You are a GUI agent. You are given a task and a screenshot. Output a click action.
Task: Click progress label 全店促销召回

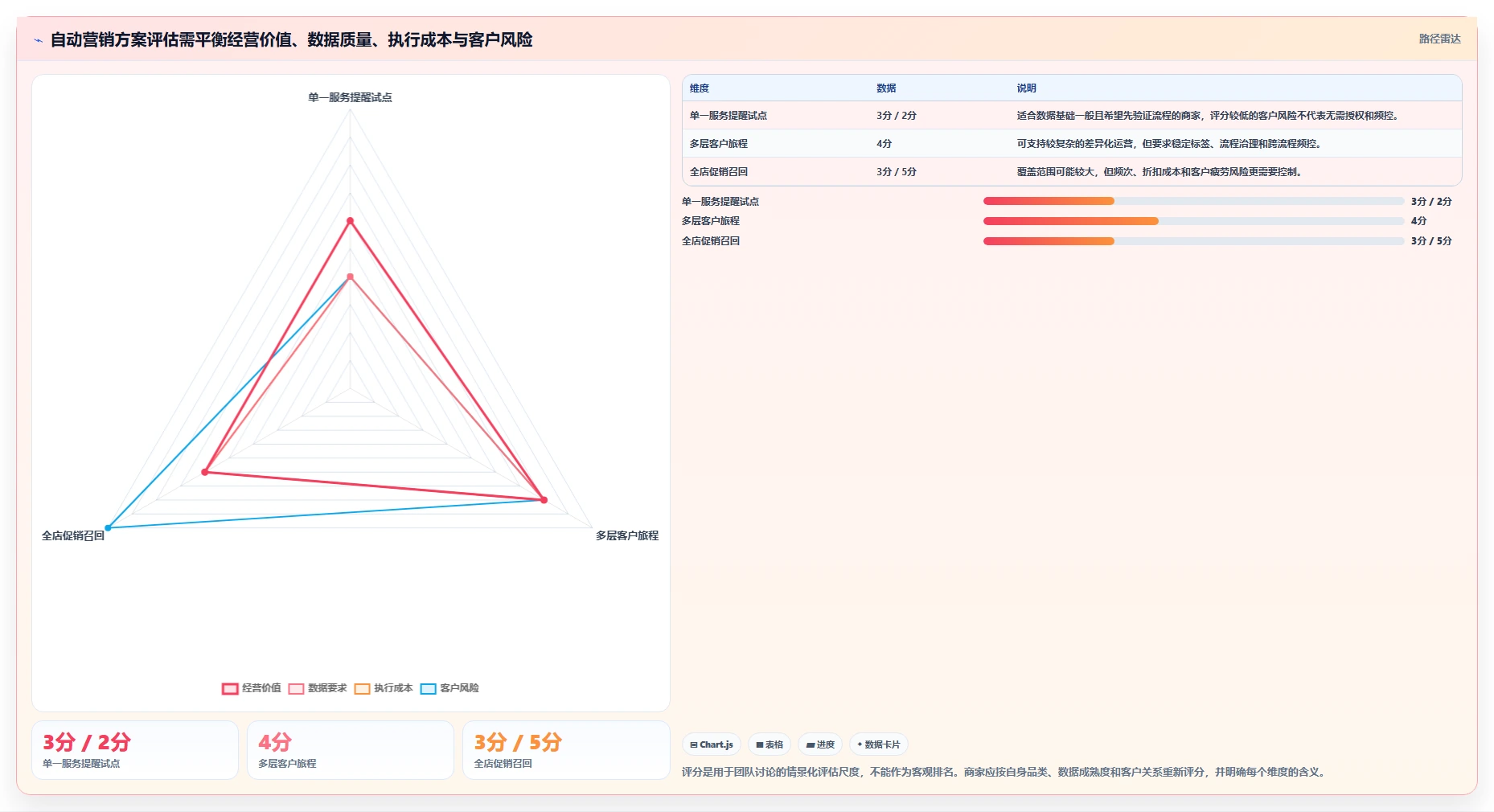[711, 241]
